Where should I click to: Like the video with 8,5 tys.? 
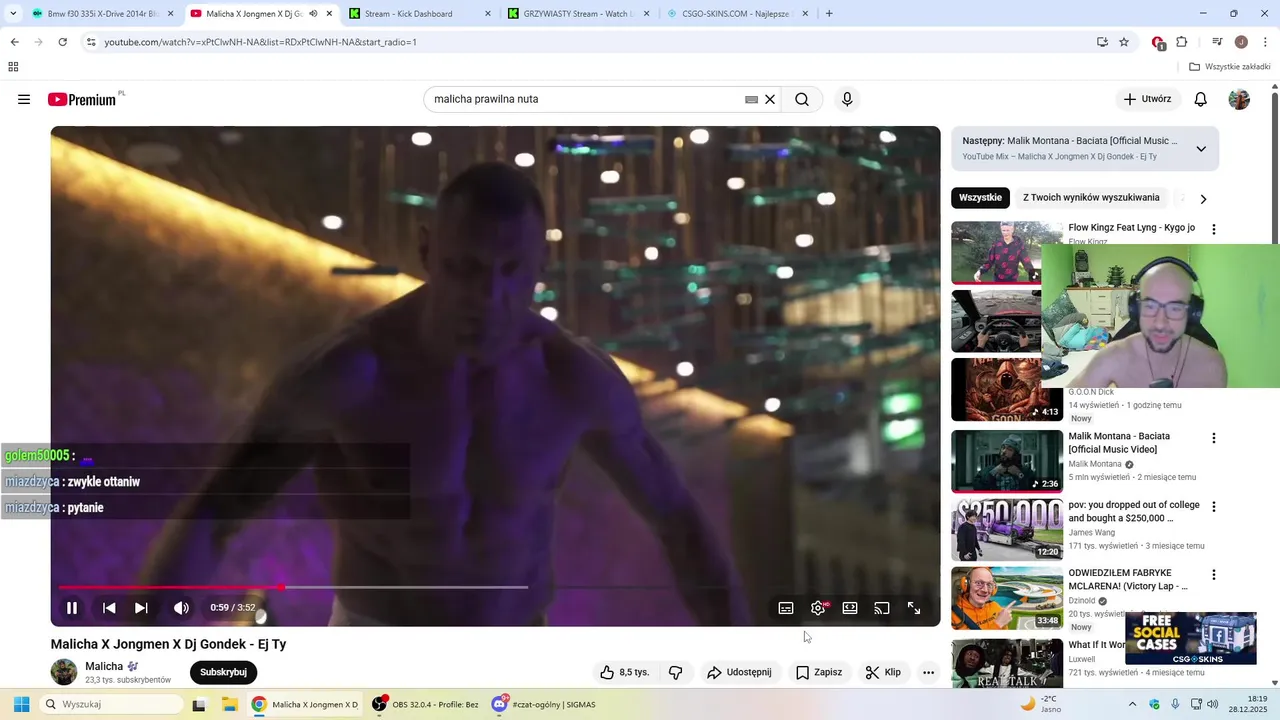[624, 672]
